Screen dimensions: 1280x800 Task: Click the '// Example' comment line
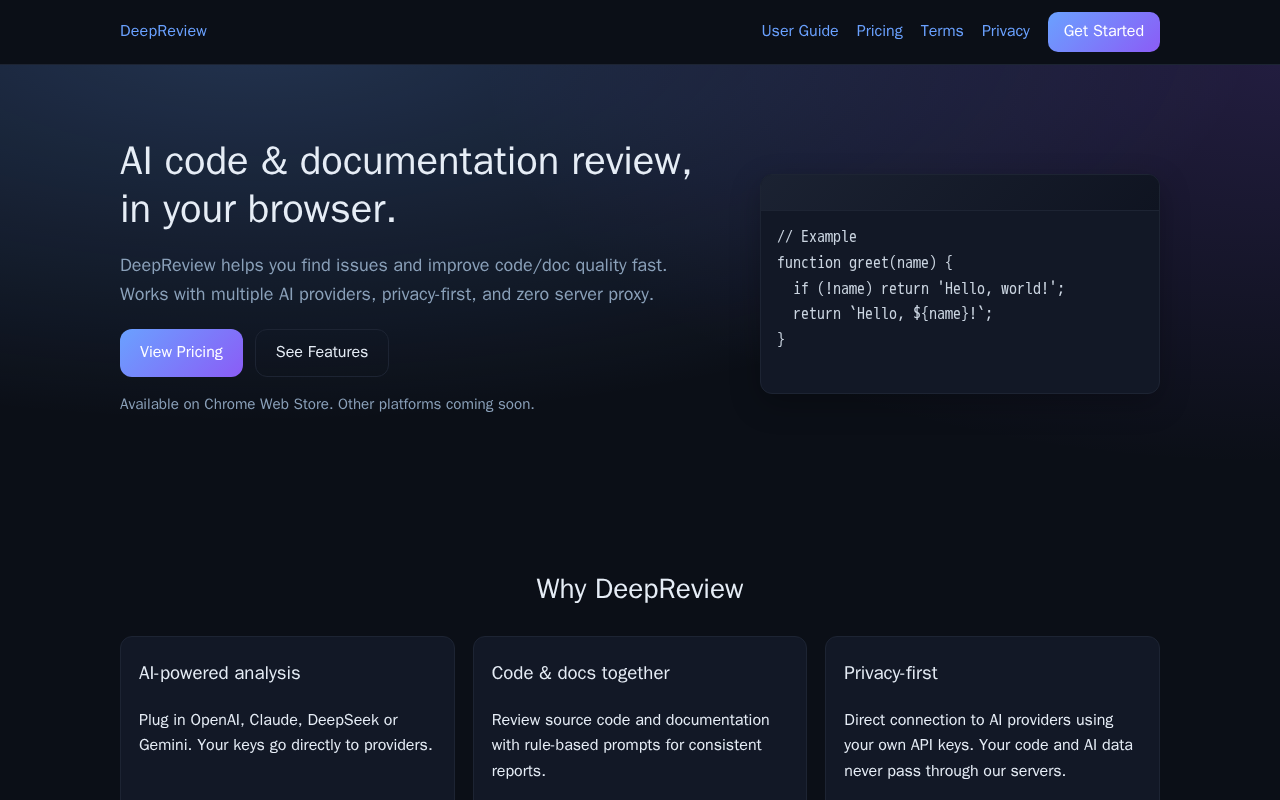coord(817,237)
